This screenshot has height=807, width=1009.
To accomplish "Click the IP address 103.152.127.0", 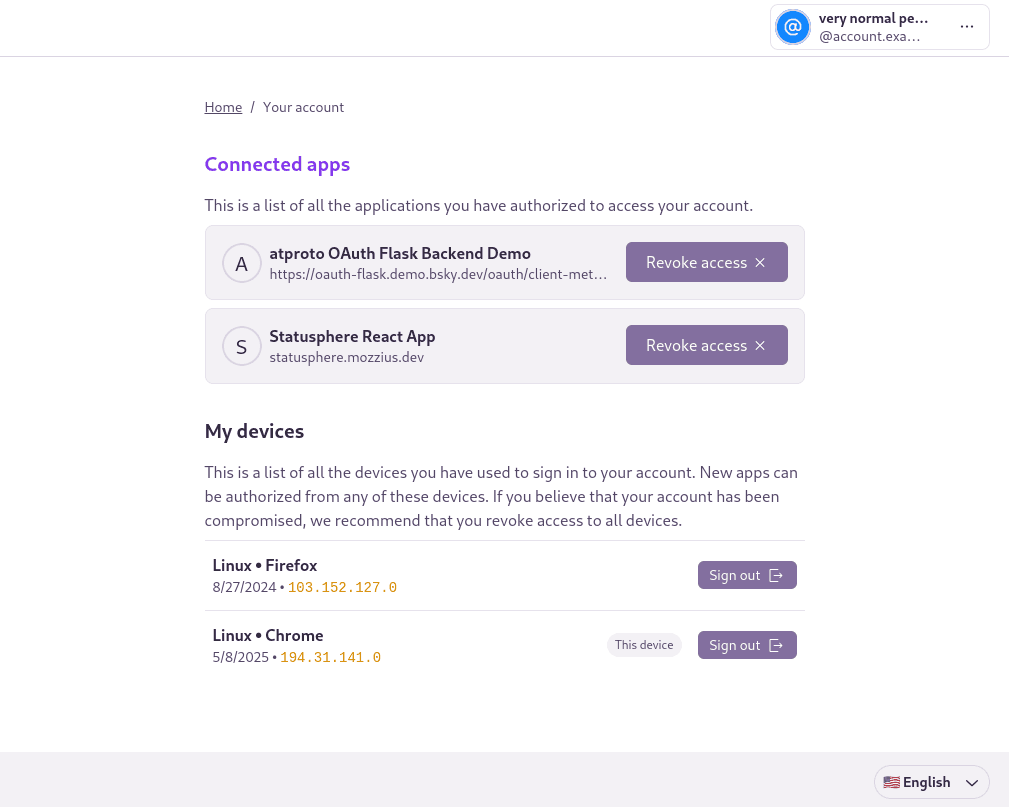I will [342, 587].
